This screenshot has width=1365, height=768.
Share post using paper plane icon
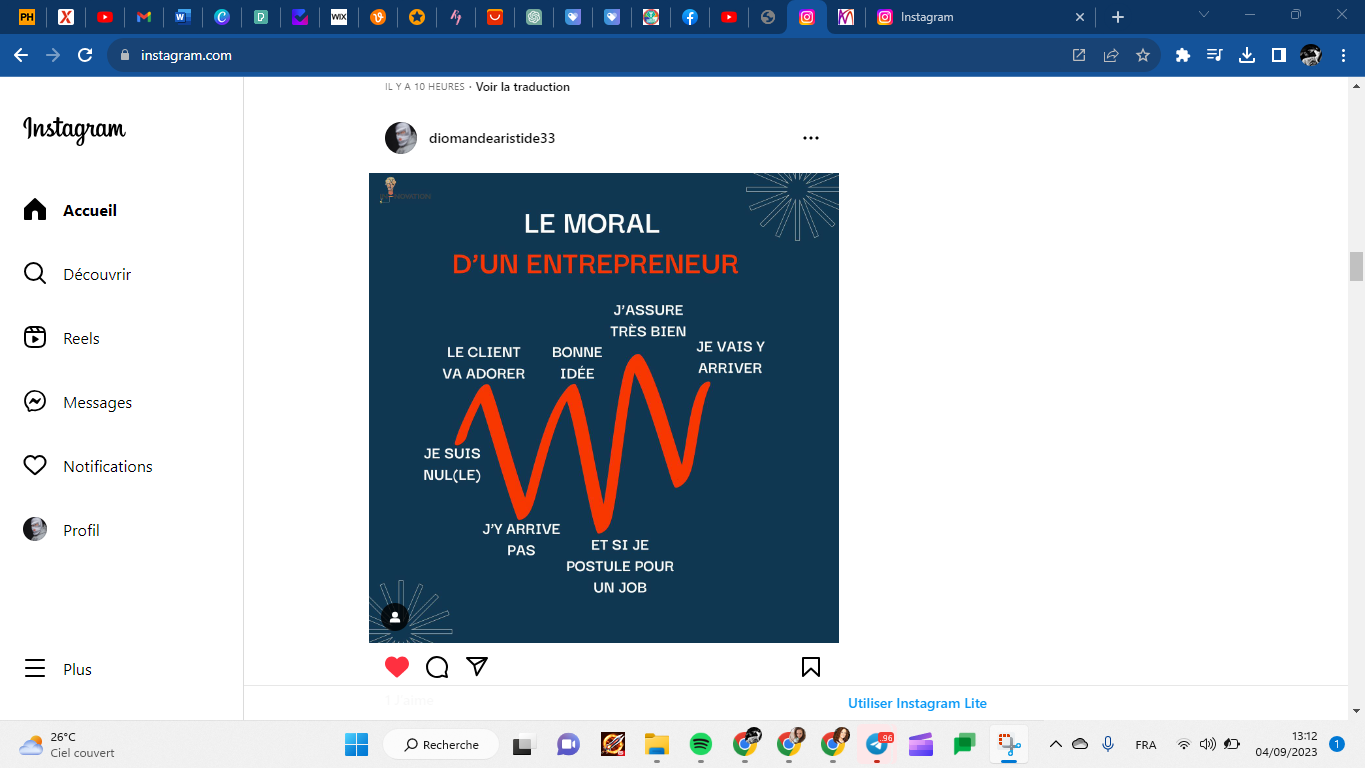click(477, 667)
